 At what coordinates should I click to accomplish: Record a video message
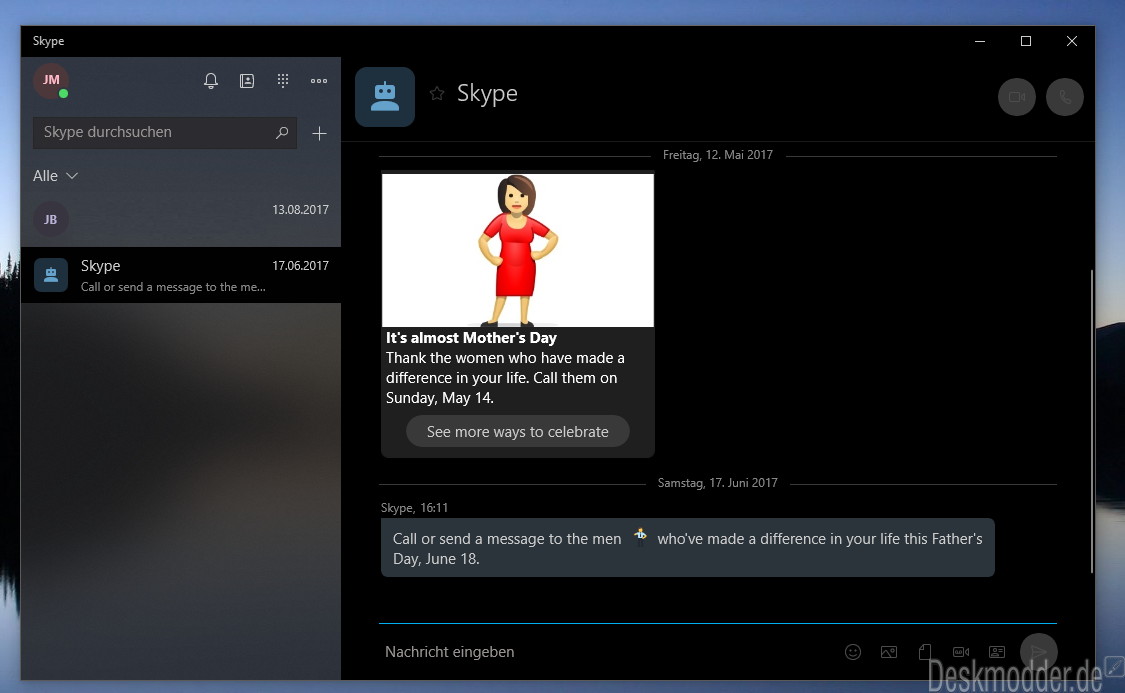[x=961, y=651]
